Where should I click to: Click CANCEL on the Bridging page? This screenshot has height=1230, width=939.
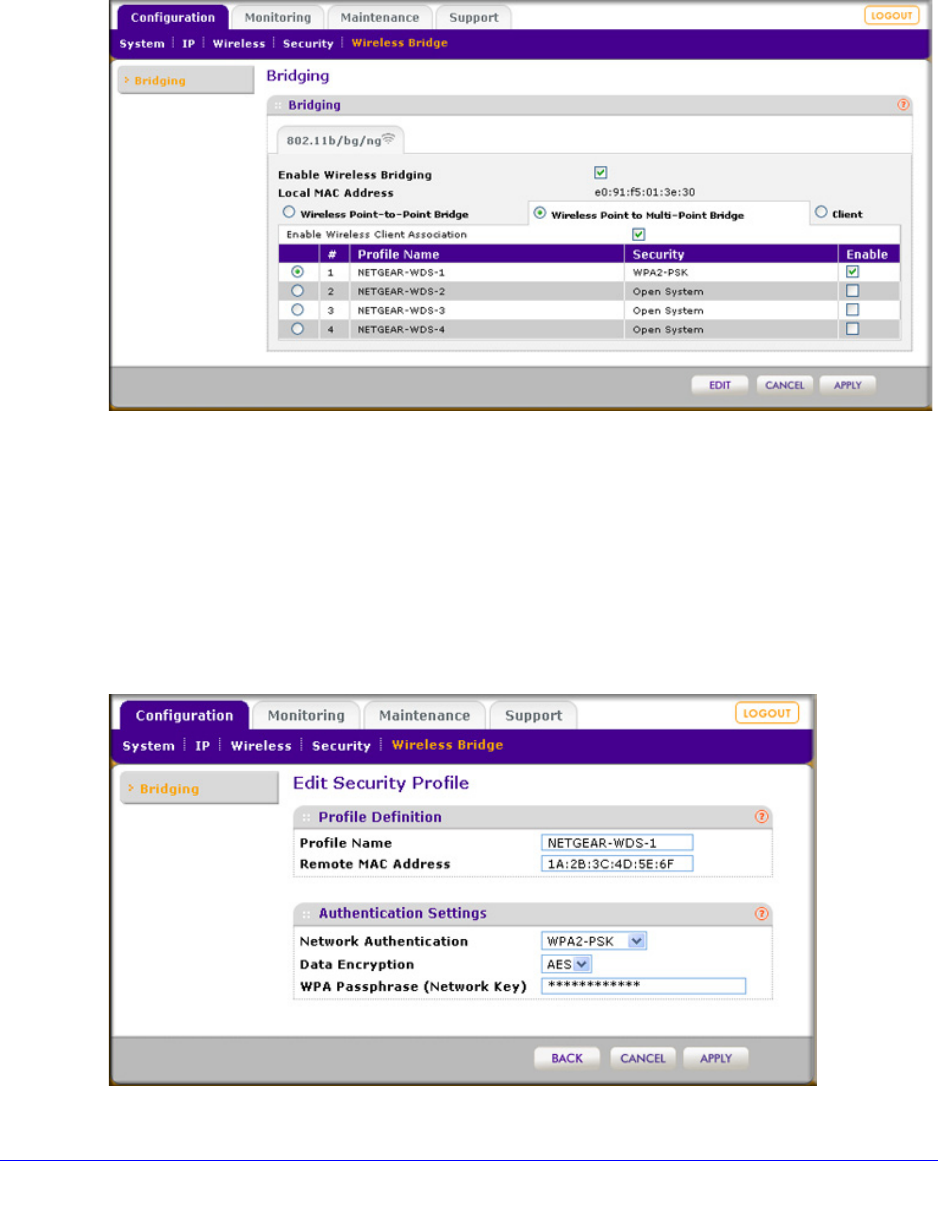point(784,385)
